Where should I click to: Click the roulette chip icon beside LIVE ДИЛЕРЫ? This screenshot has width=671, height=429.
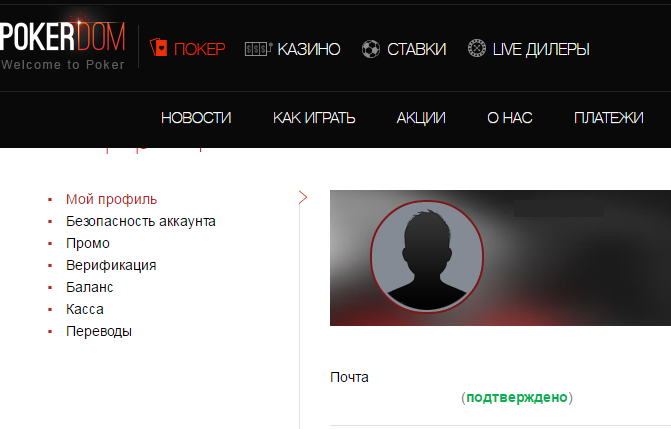(477, 48)
